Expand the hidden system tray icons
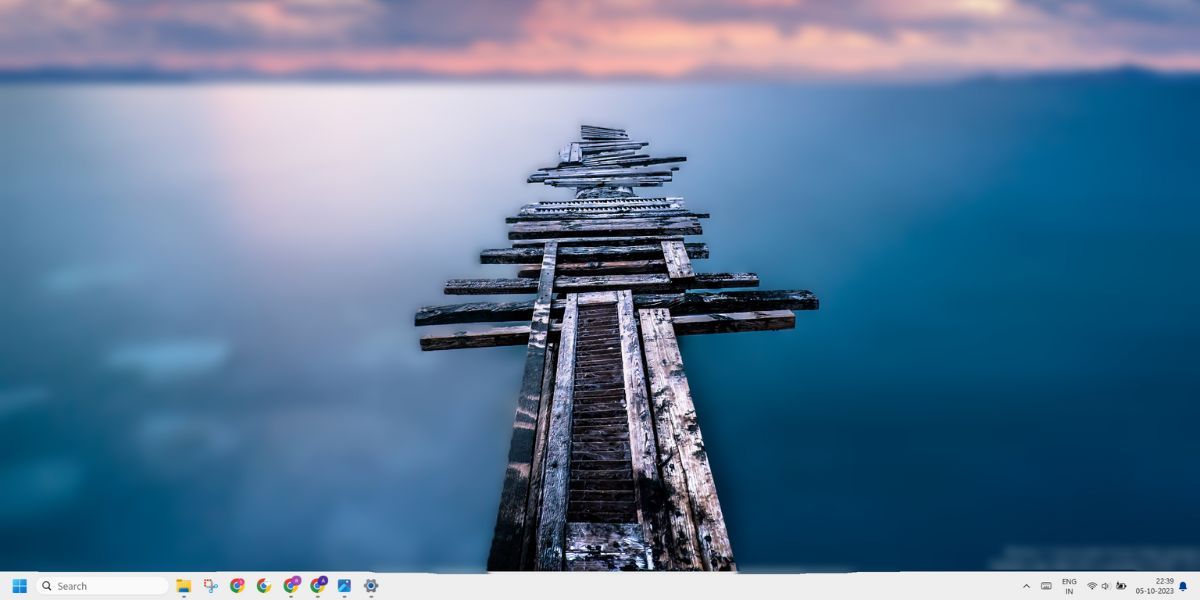Image resolution: width=1200 pixels, height=600 pixels. click(1026, 586)
